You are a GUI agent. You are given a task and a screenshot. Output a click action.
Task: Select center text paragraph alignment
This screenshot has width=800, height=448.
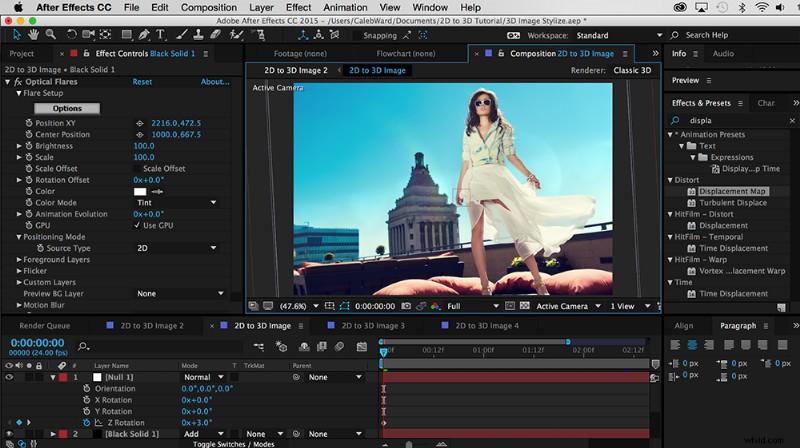(692, 345)
